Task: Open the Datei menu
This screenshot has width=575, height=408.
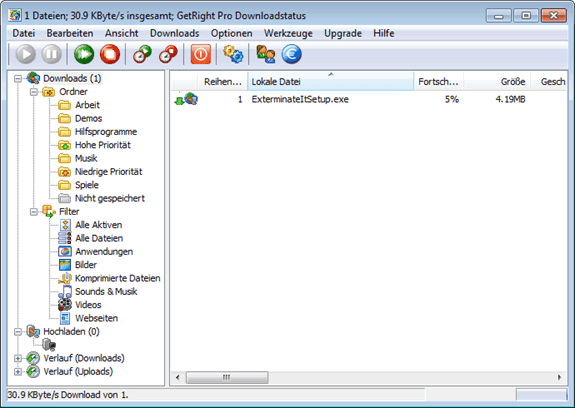Action: [x=24, y=33]
